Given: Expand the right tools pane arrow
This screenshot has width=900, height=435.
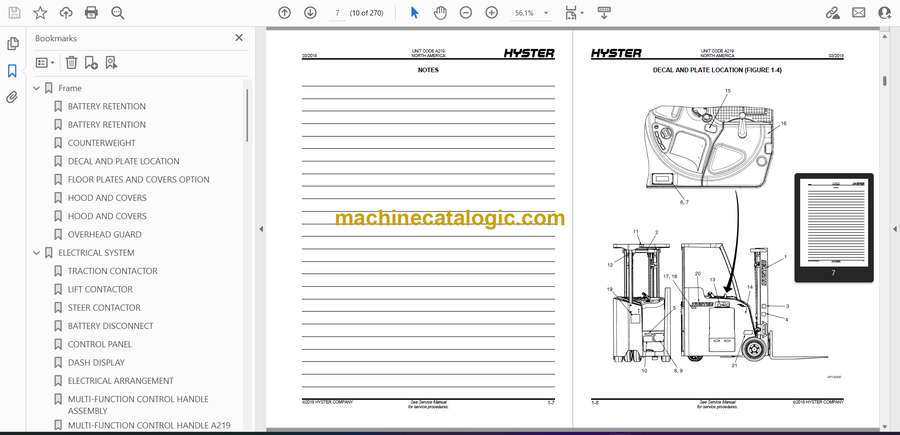Looking at the screenshot, I should tap(894, 228).
